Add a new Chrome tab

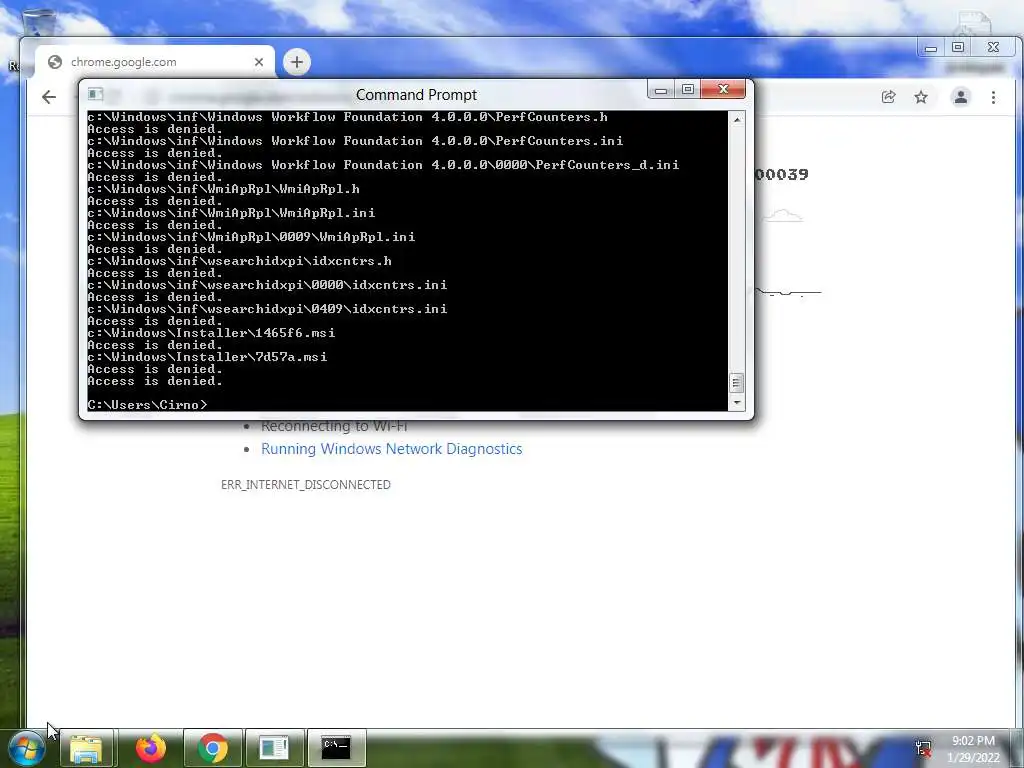coord(297,62)
